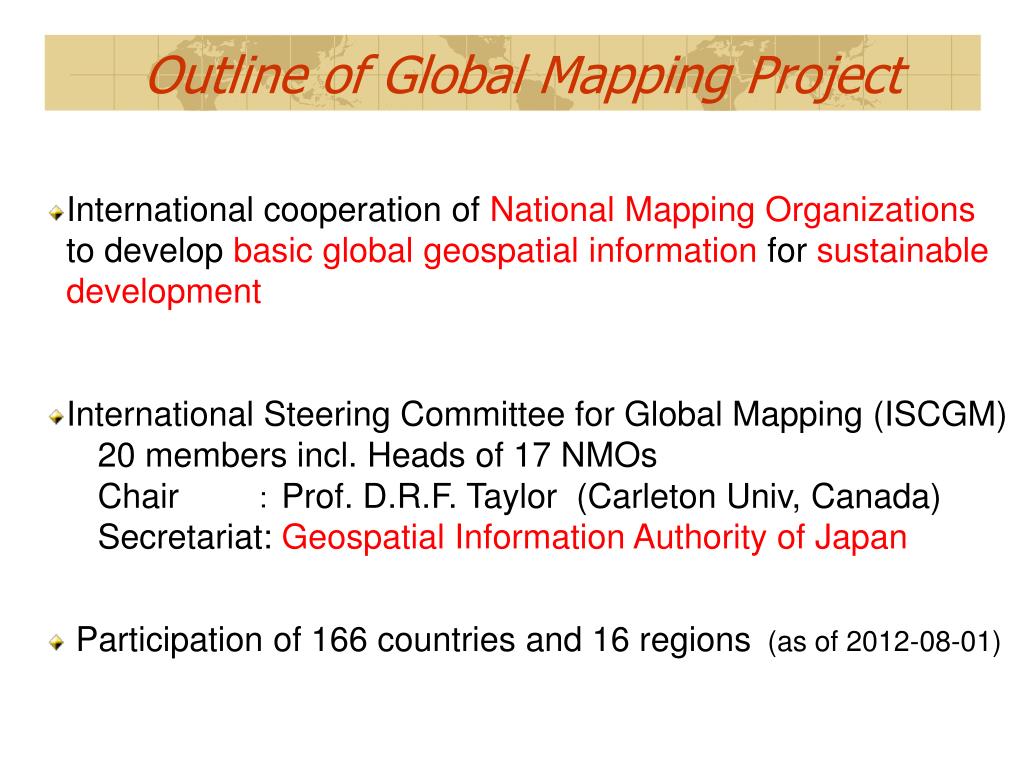Click the slide title 'Outline of Global Mapping Project'
Image resolution: width=1024 pixels, height=768 pixels.
tap(526, 76)
